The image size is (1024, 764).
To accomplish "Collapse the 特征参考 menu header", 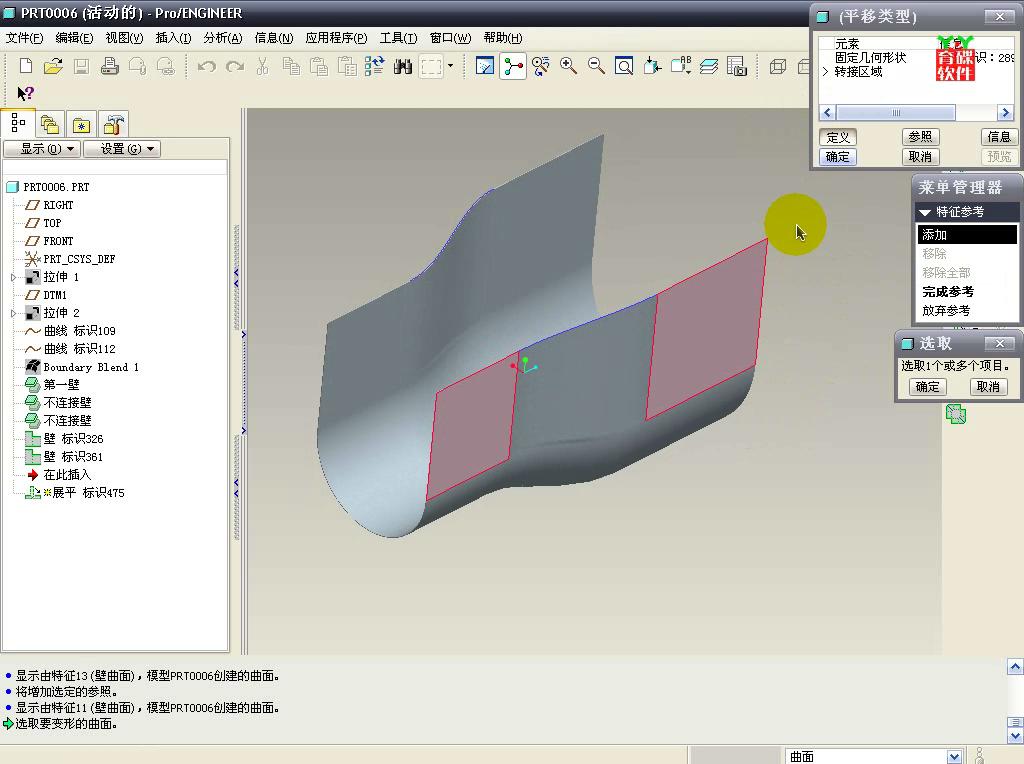I will tap(967, 212).
